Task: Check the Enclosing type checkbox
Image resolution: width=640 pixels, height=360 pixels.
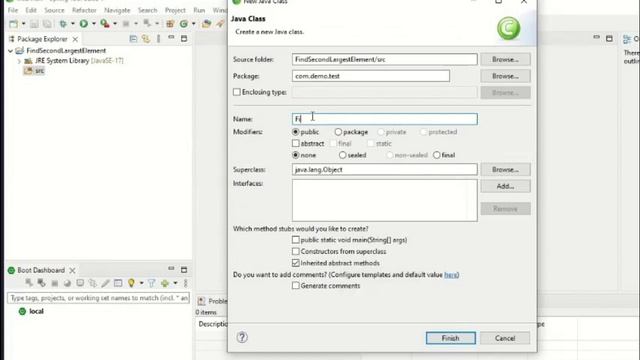Action: click(237, 92)
